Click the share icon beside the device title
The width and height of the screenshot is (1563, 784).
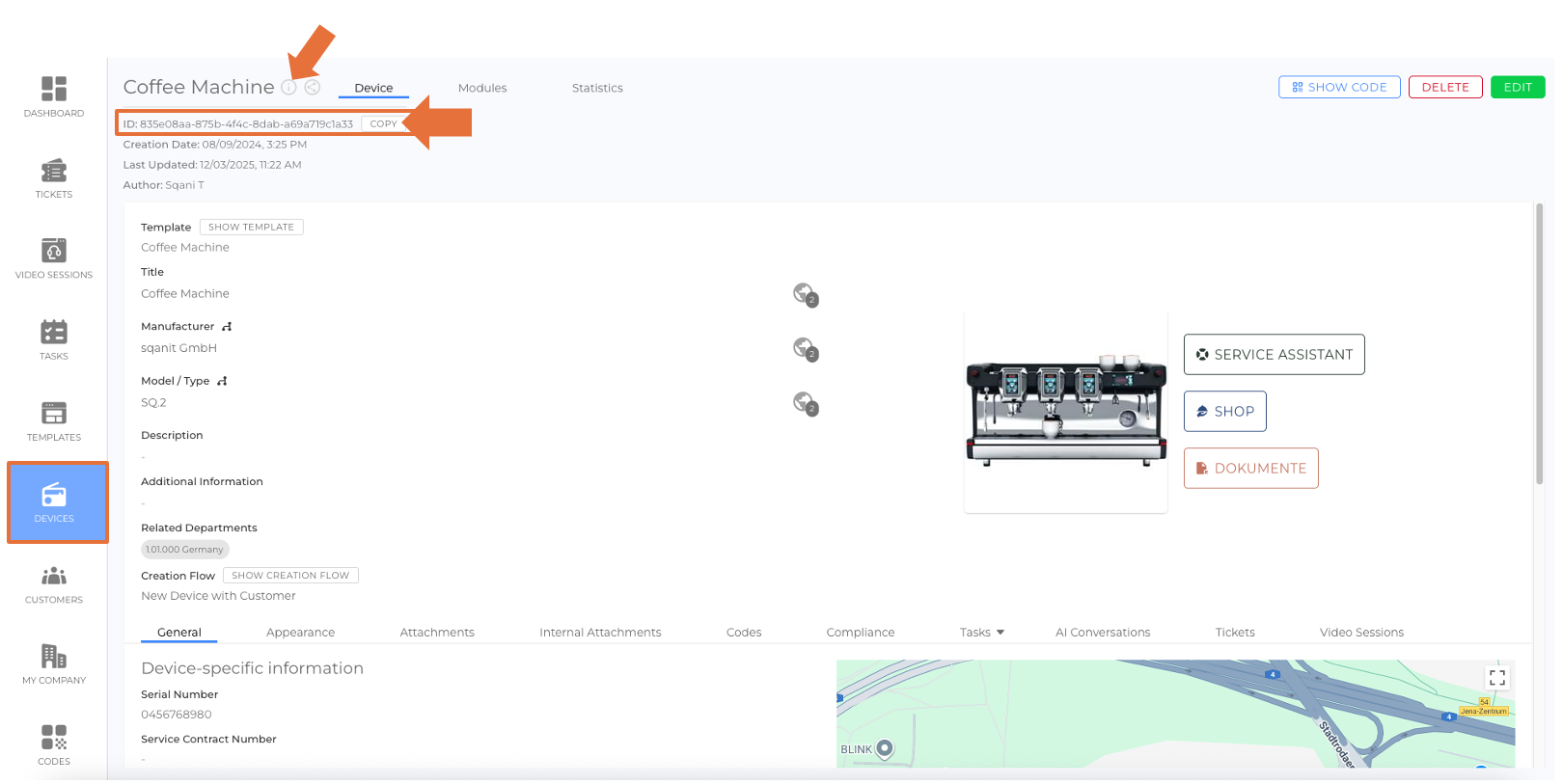coord(313,88)
